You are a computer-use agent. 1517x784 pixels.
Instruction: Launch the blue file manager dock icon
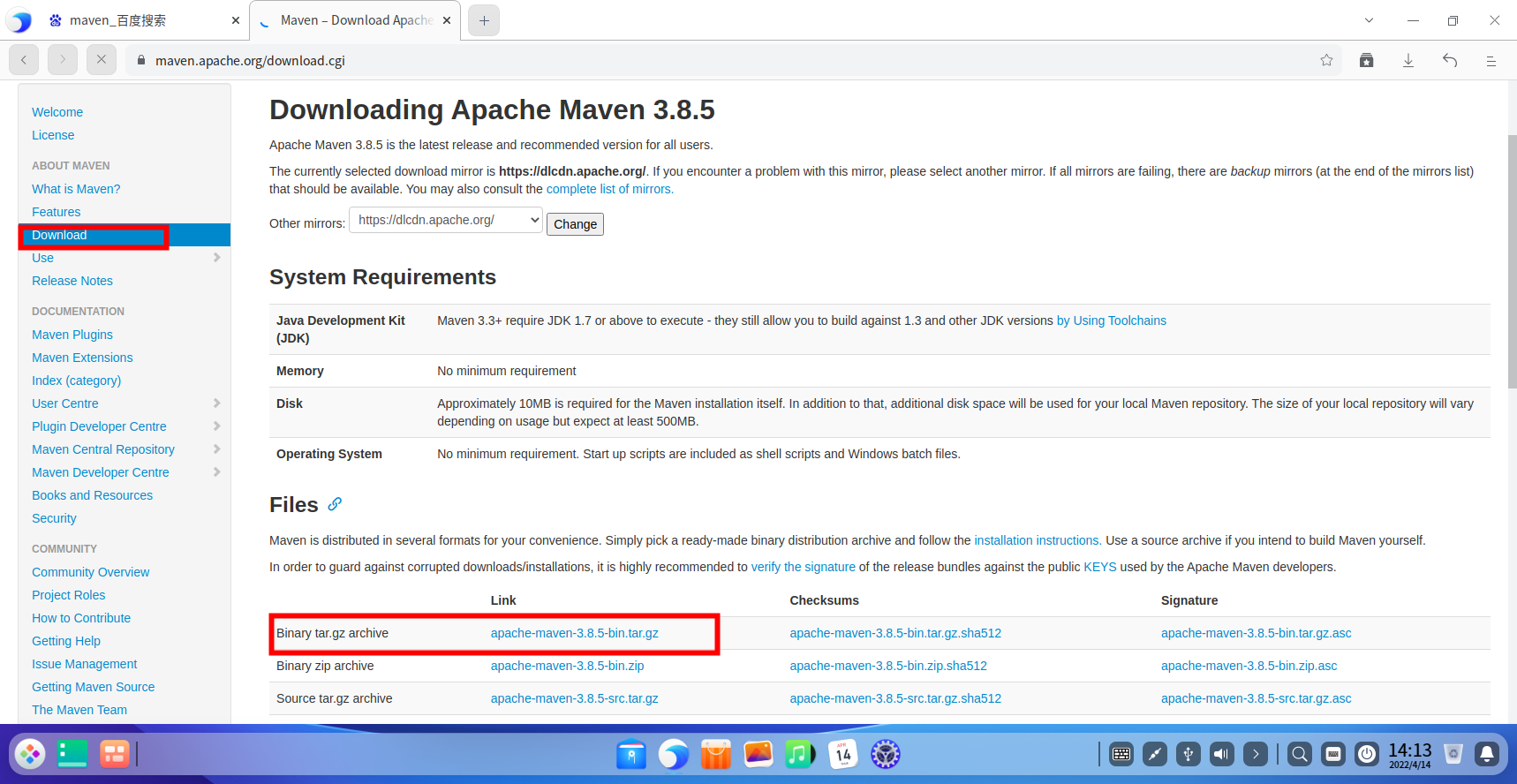coord(631,754)
